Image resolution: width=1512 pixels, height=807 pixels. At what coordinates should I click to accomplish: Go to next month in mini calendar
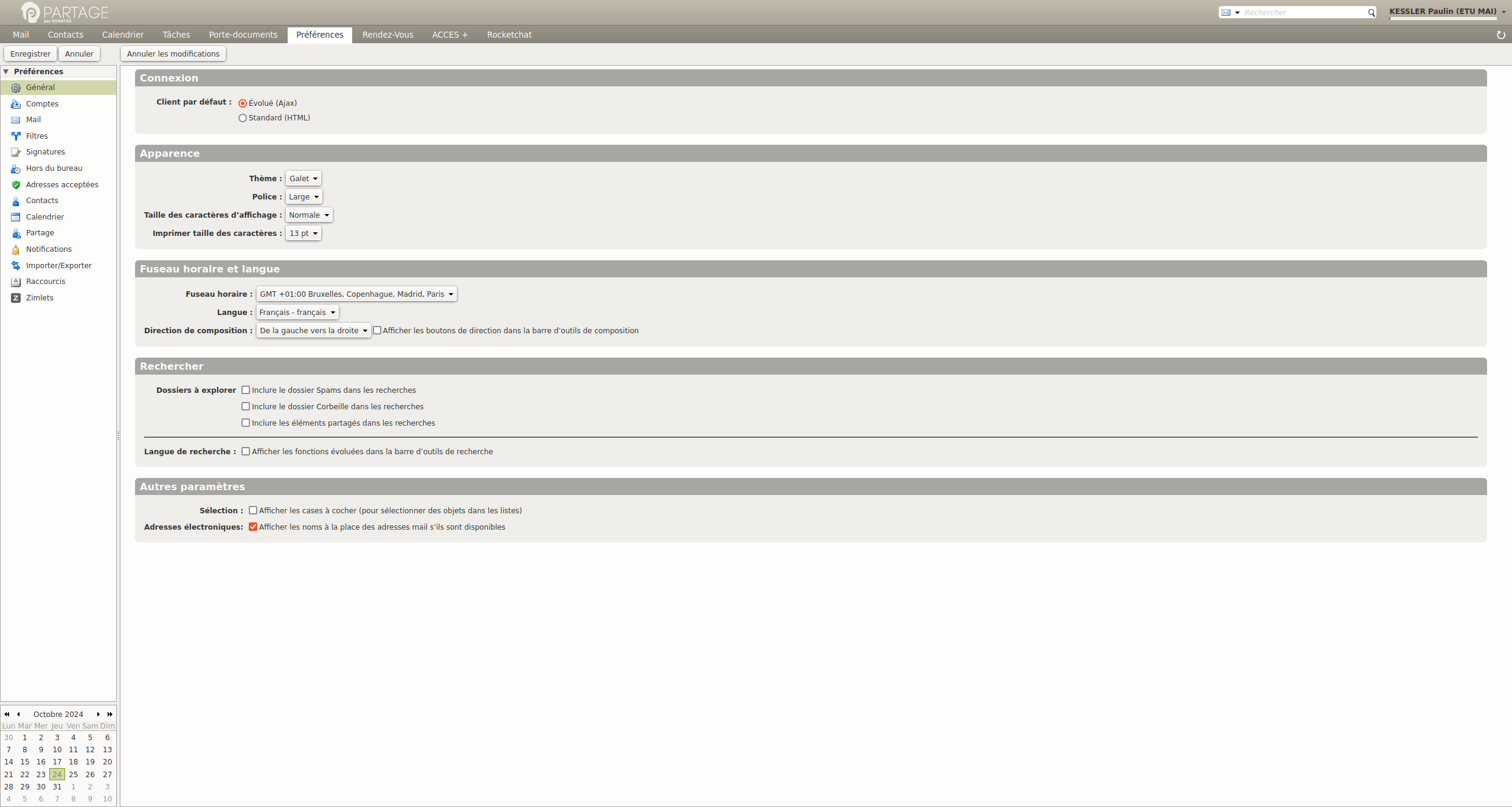pyautogui.click(x=98, y=715)
